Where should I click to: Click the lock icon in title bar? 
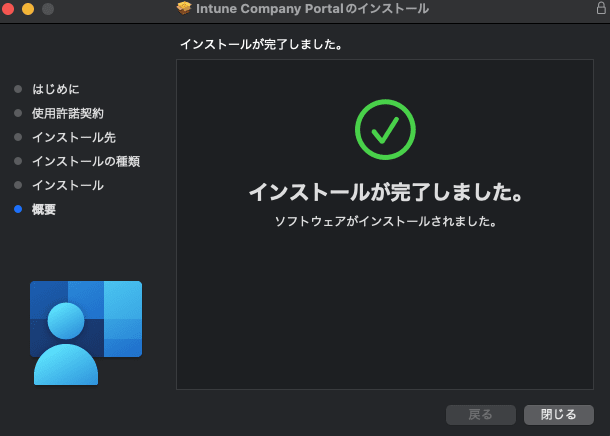pyautogui.click(x=601, y=8)
